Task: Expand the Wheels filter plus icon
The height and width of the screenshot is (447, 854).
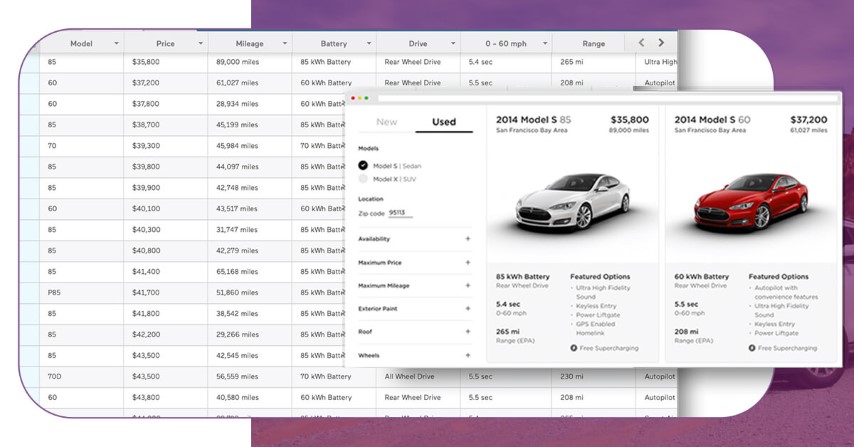Action: [467, 355]
